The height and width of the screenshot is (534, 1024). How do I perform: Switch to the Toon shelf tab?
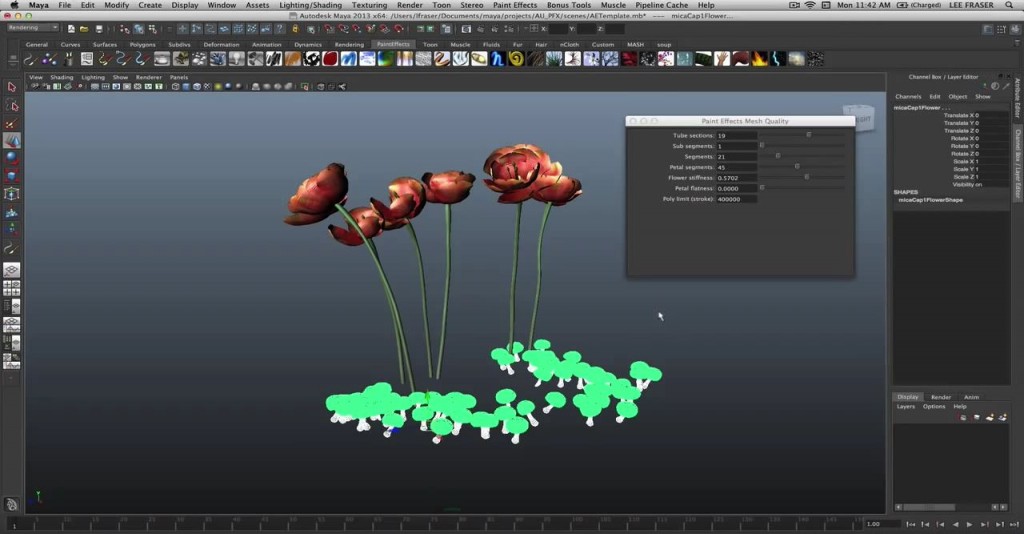tap(430, 44)
